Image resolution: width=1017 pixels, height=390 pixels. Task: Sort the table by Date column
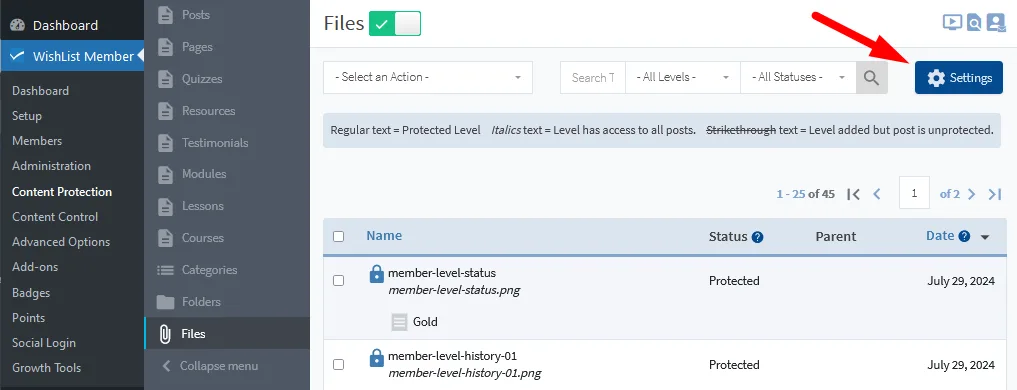pyautogui.click(x=940, y=236)
